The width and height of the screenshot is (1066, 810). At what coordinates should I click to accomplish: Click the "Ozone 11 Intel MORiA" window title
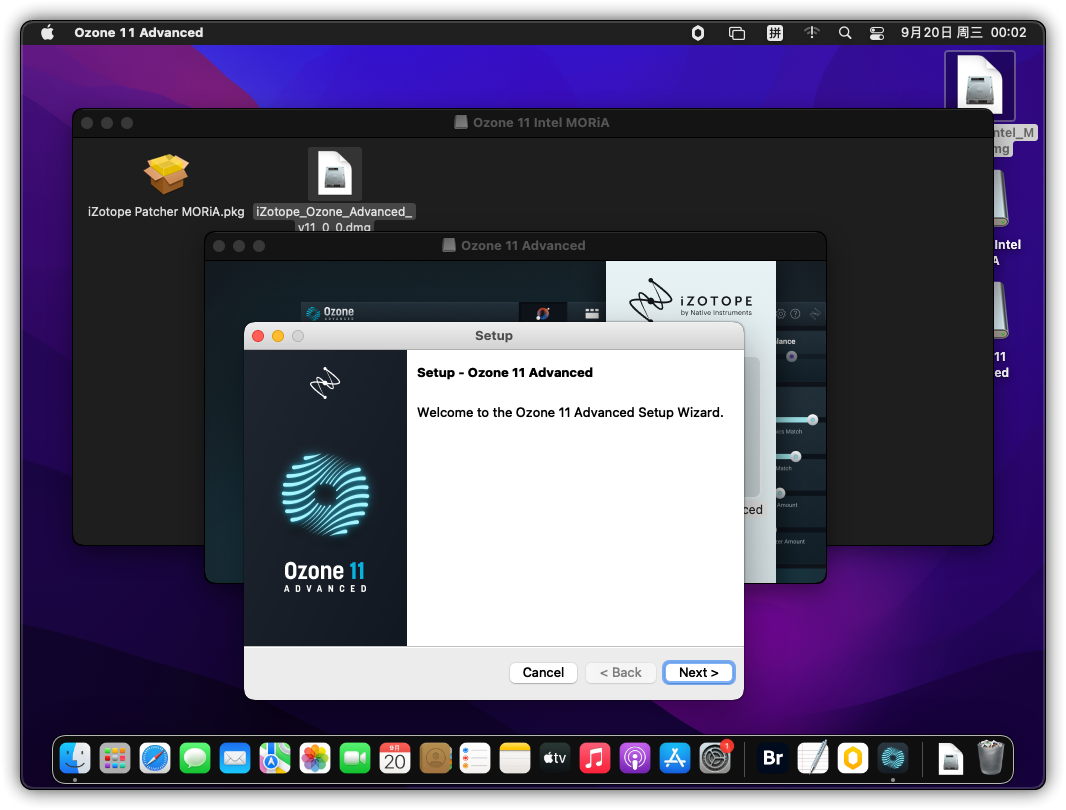point(541,123)
